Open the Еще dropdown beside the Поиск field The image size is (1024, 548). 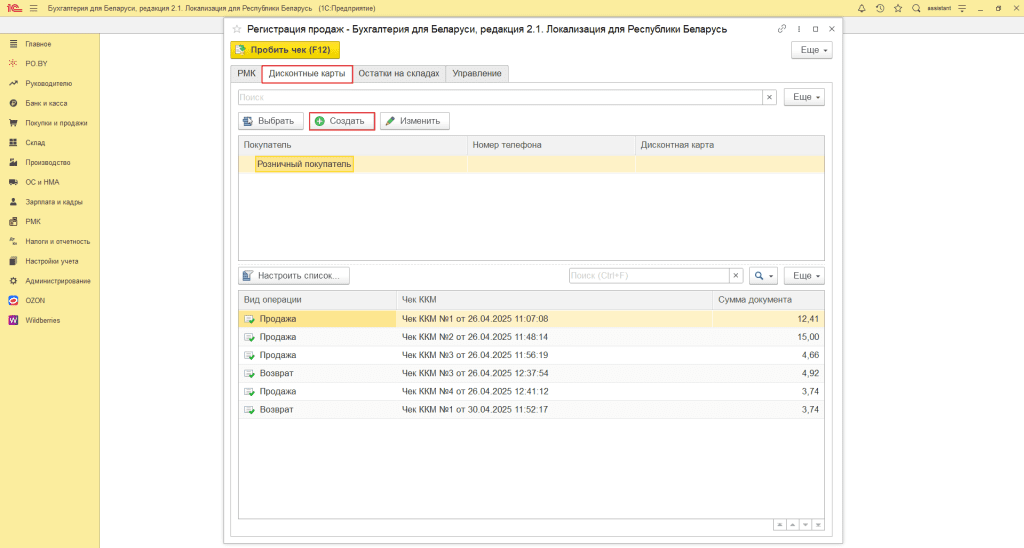pyautogui.click(x=804, y=97)
